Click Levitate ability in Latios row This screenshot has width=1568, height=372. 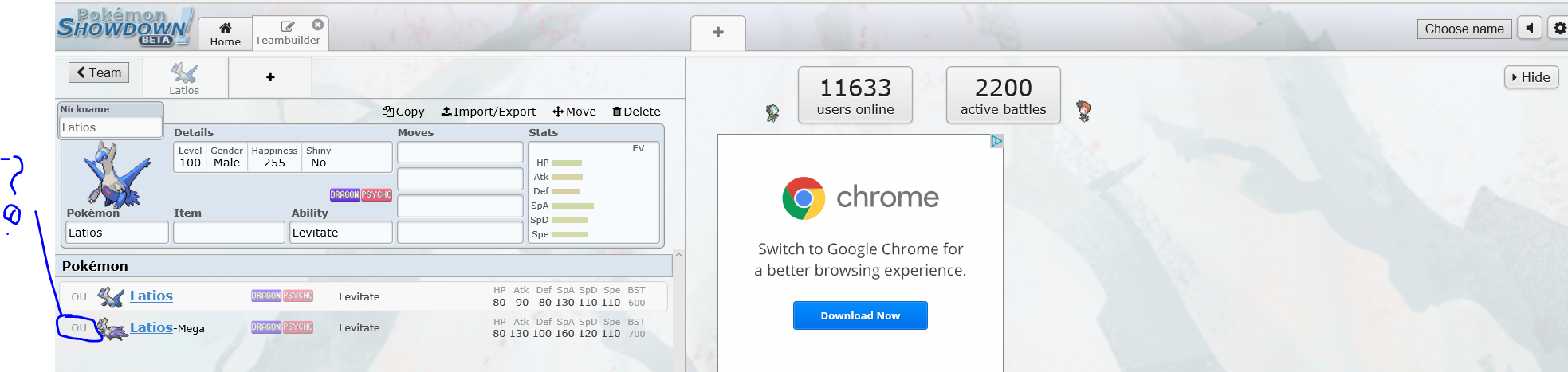[360, 296]
